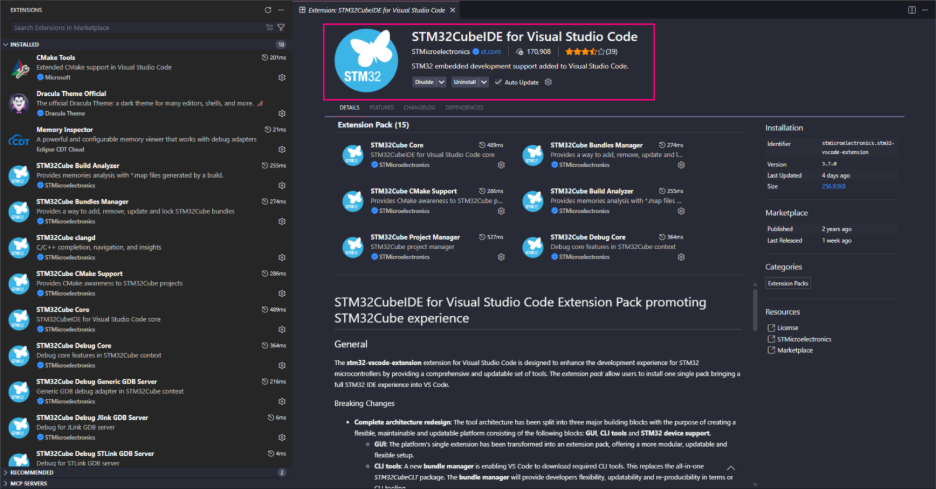
Task: Close the STM32CubeIDE extension editor tab
Action: point(453,10)
